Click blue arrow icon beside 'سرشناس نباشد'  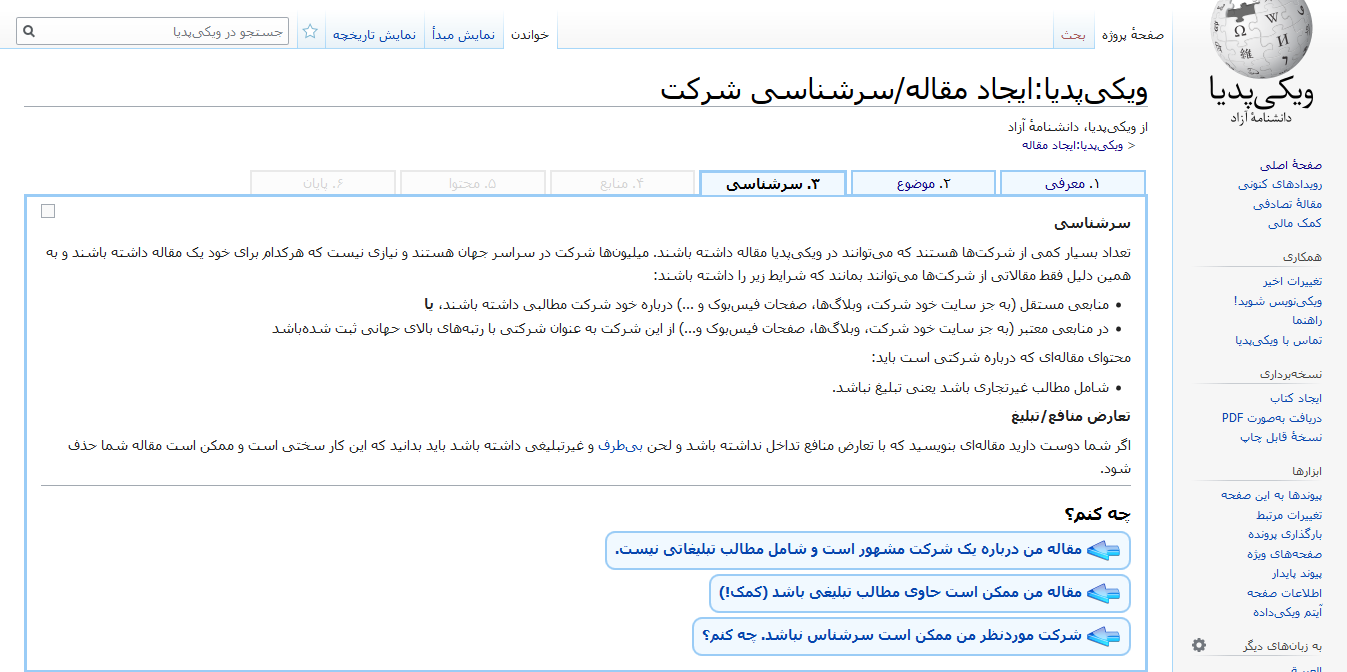1104,636
